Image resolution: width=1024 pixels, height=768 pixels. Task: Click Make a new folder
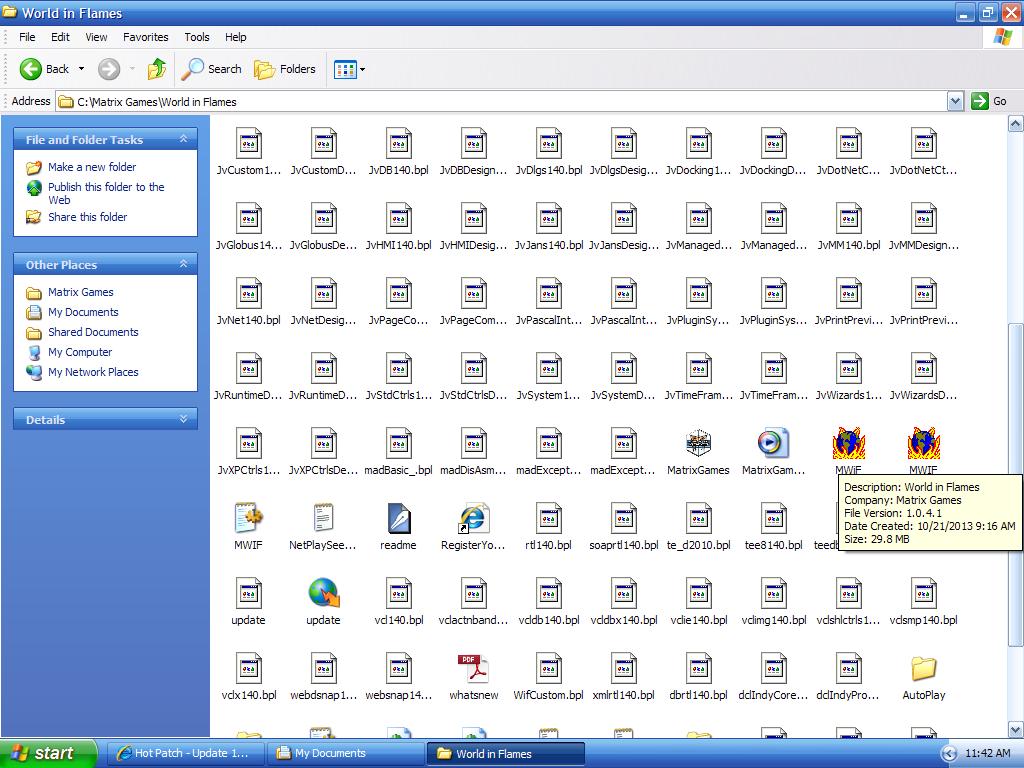coord(92,167)
